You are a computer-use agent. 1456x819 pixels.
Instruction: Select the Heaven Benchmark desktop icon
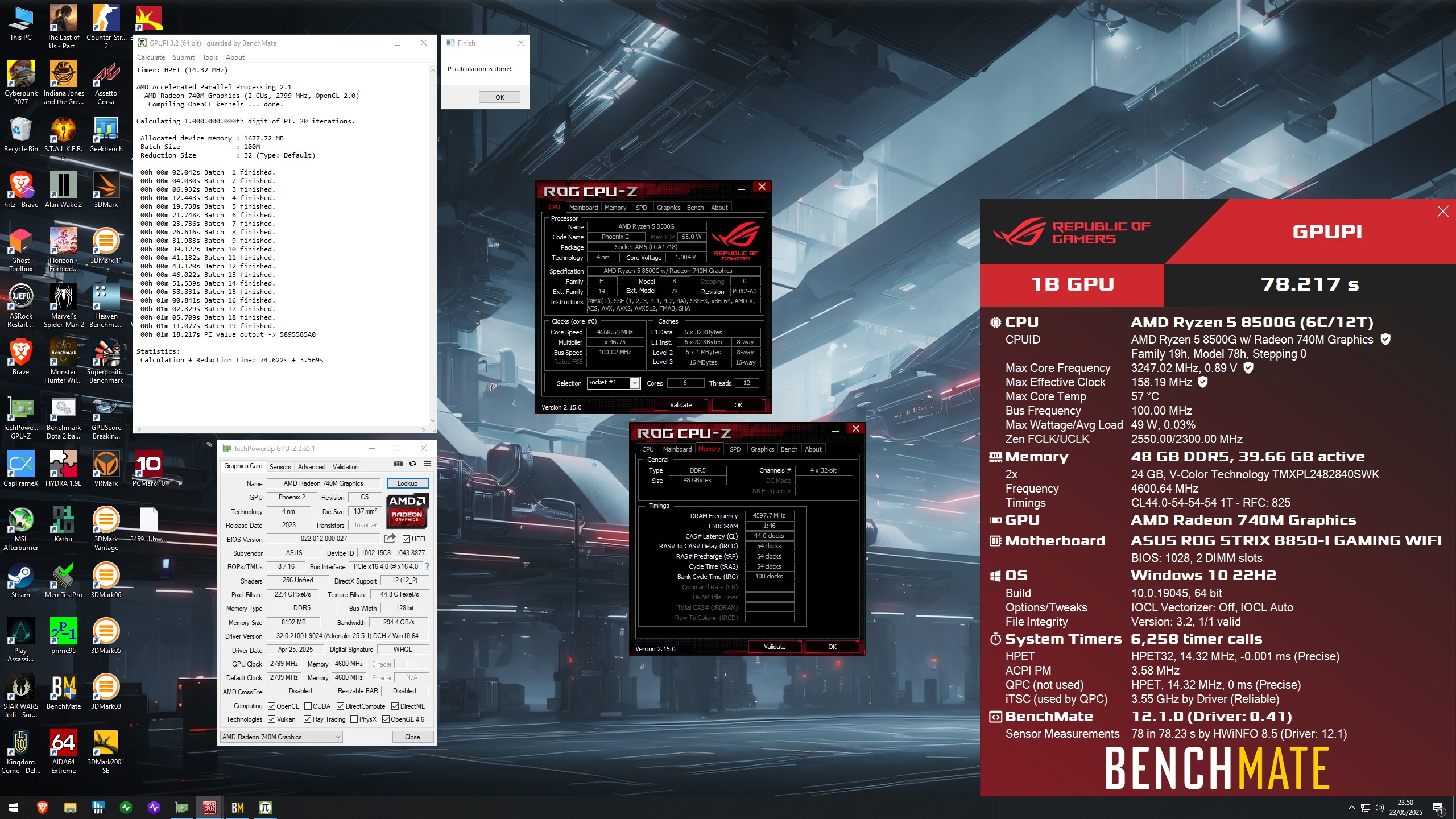(106, 306)
